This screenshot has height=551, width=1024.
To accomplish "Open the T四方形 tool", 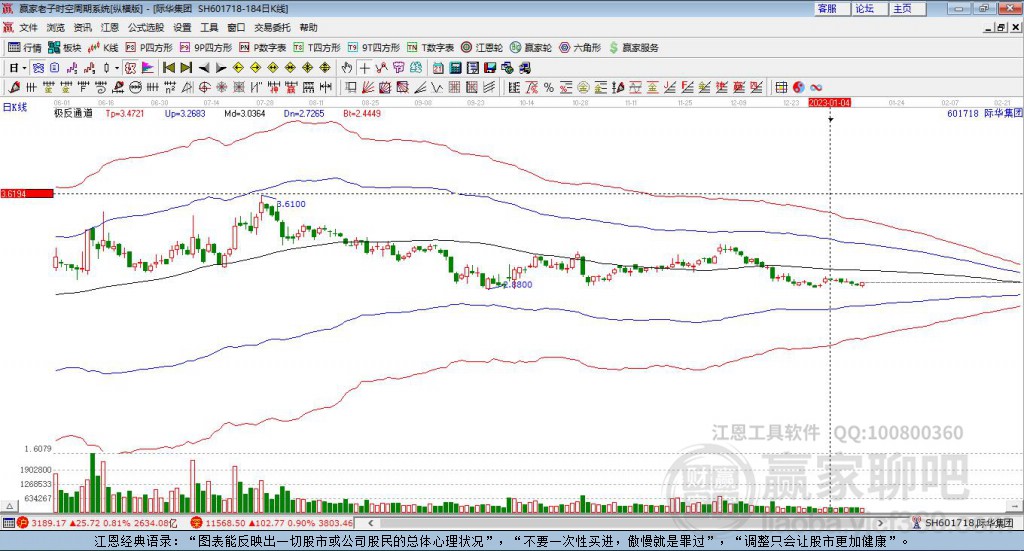I will pyautogui.click(x=317, y=48).
